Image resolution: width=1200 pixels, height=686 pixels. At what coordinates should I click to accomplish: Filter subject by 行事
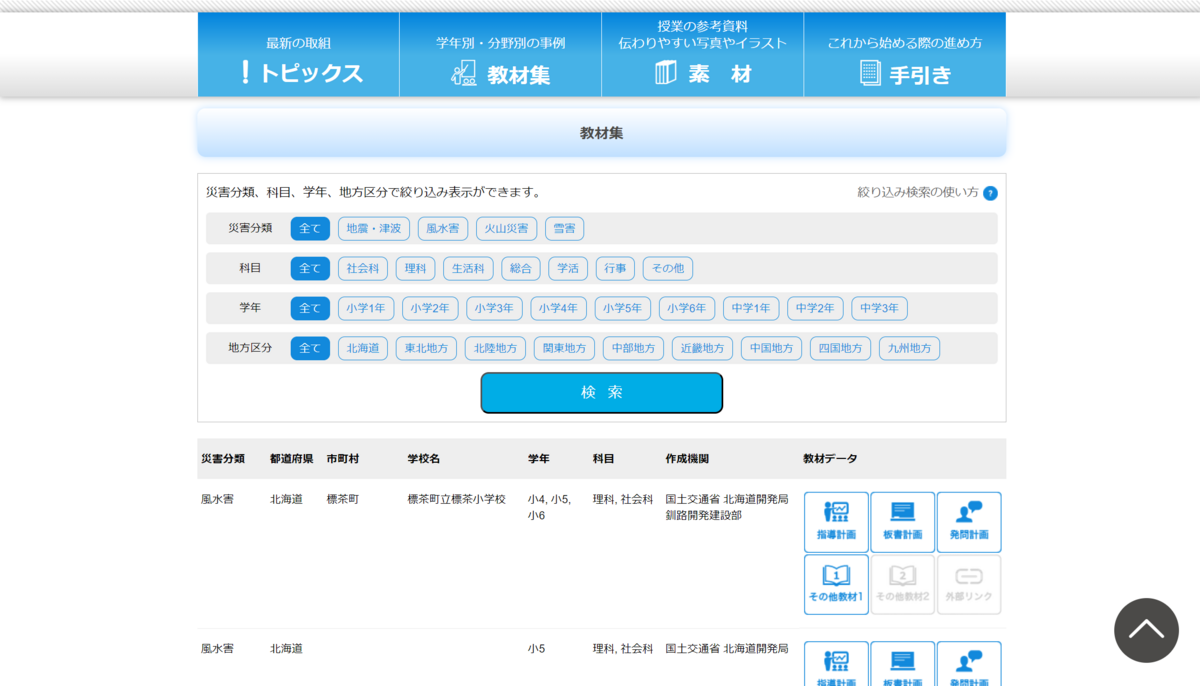(x=615, y=268)
